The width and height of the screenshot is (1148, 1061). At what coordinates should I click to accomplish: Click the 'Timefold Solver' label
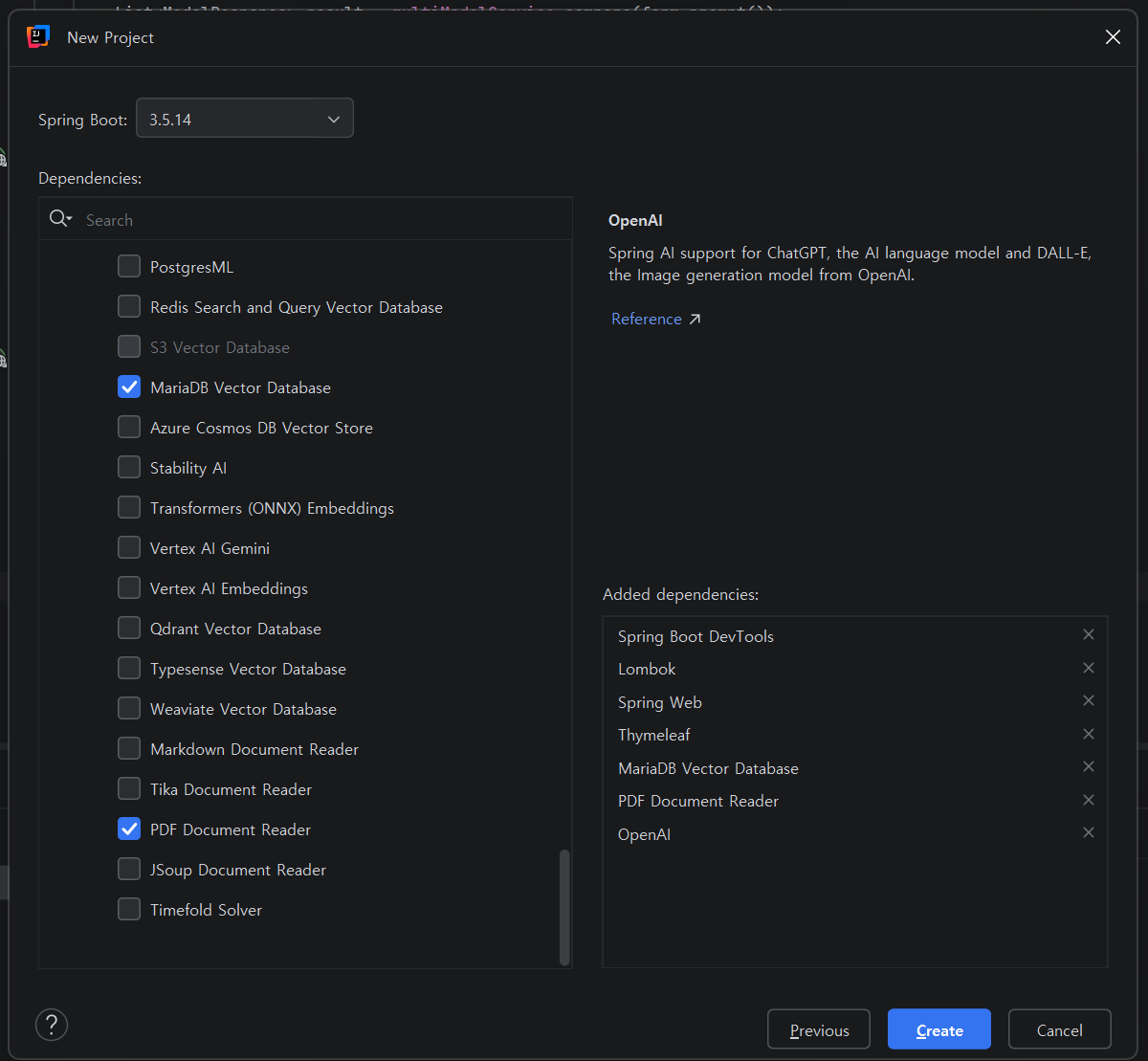pyautogui.click(x=206, y=910)
